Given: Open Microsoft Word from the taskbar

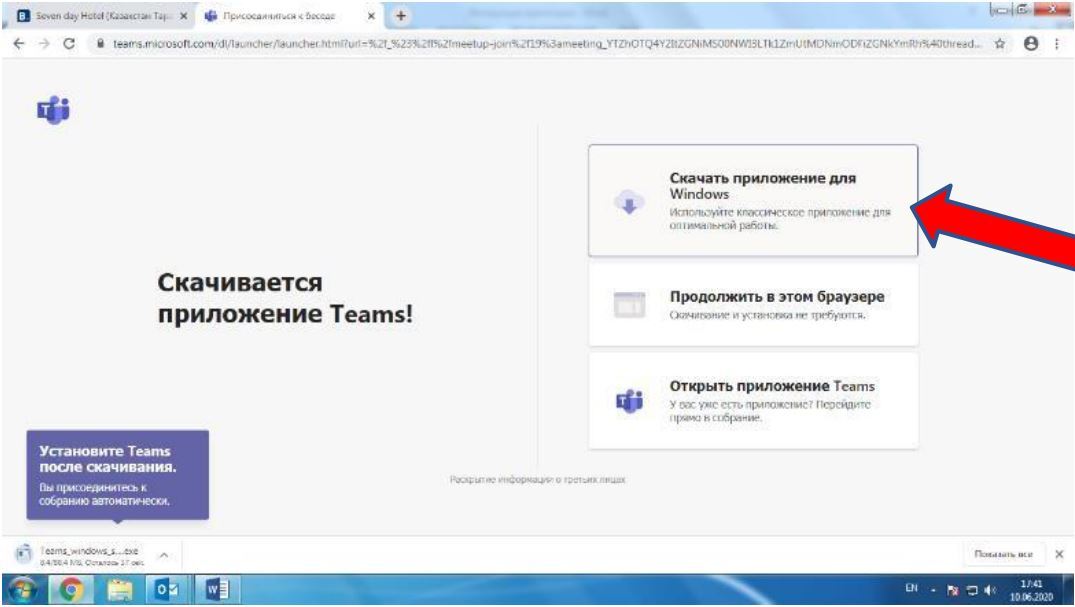Looking at the screenshot, I should coord(217,590).
